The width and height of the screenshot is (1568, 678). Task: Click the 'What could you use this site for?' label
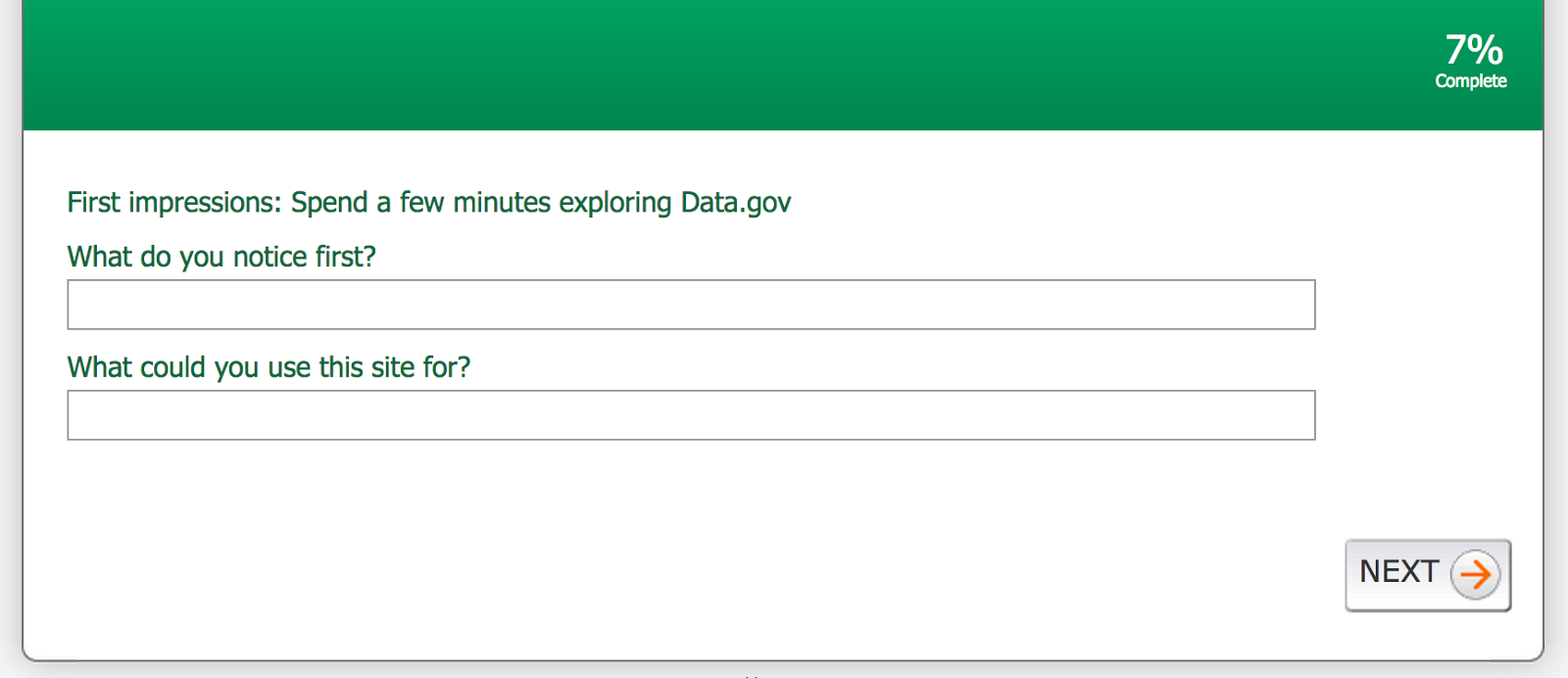269,367
